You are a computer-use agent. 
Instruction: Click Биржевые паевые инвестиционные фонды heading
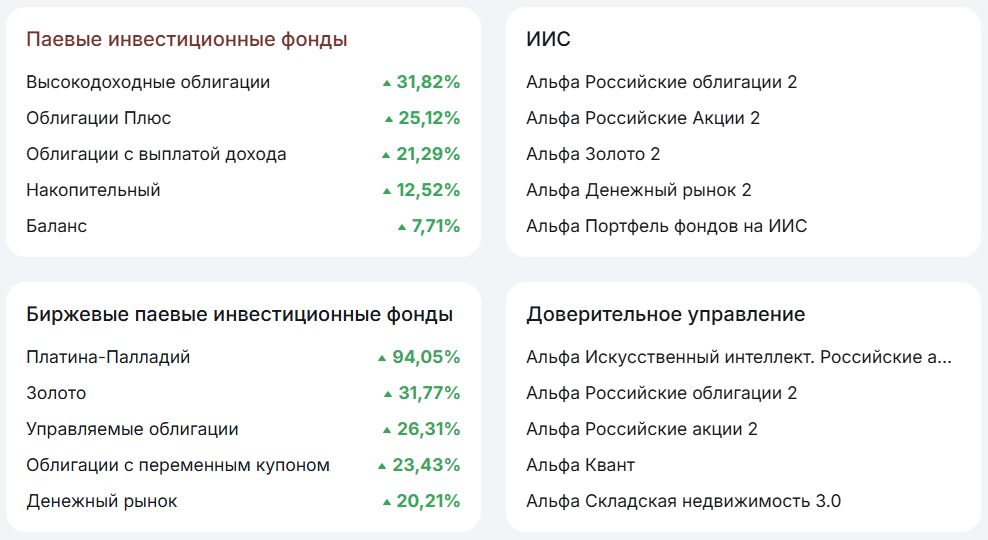239,315
